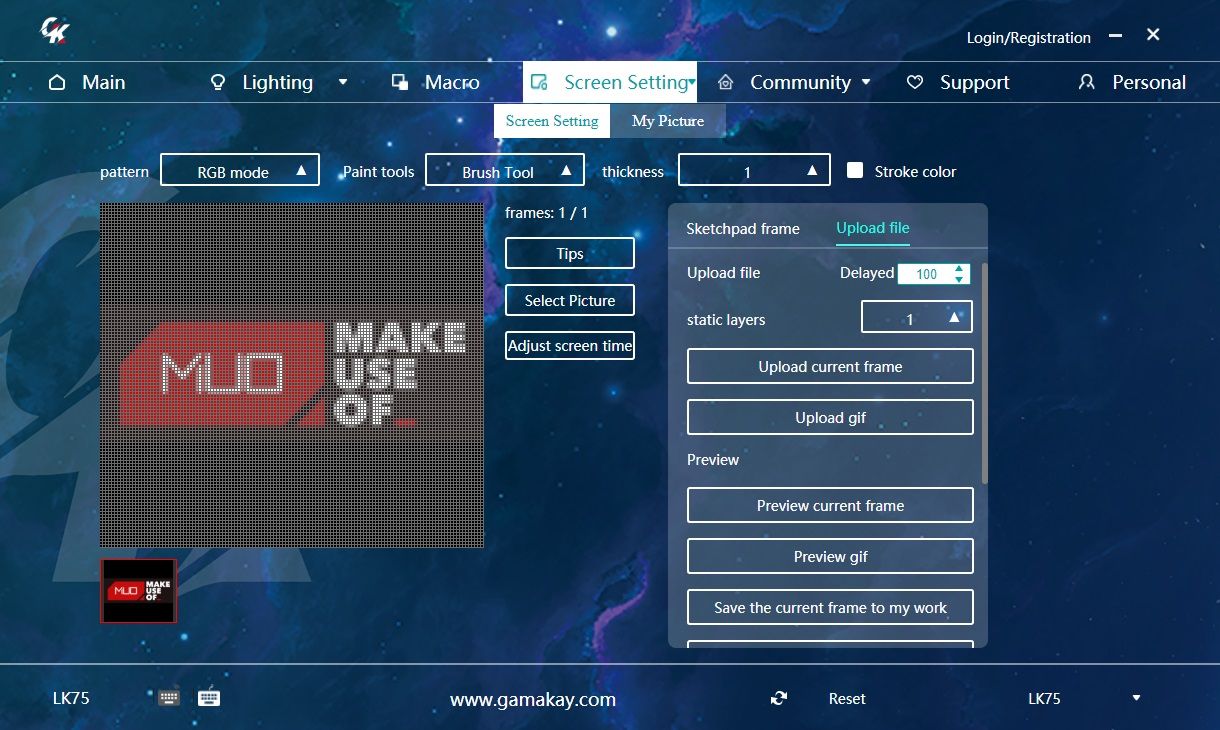Increase the Delayed value with the up stepper
Viewport: 1220px width, 730px height.
coord(958,268)
